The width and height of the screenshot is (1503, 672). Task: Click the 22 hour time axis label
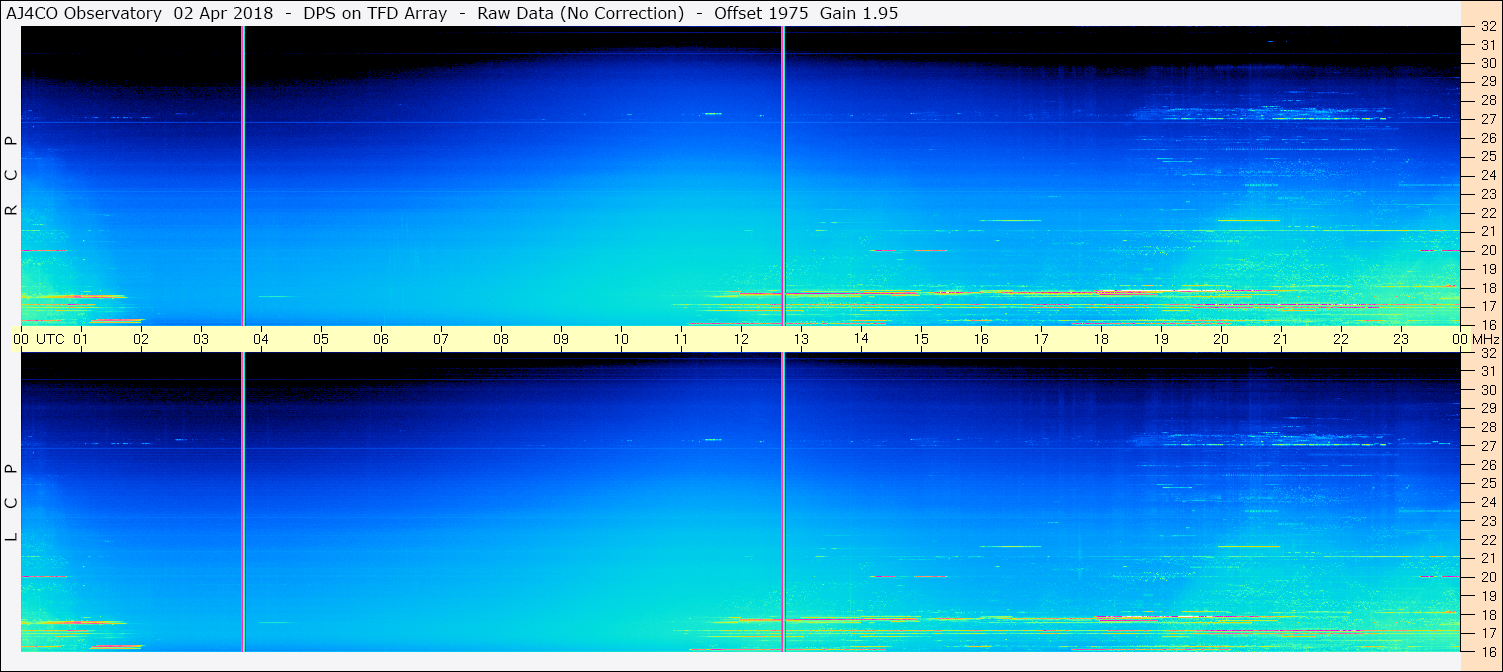click(1341, 339)
